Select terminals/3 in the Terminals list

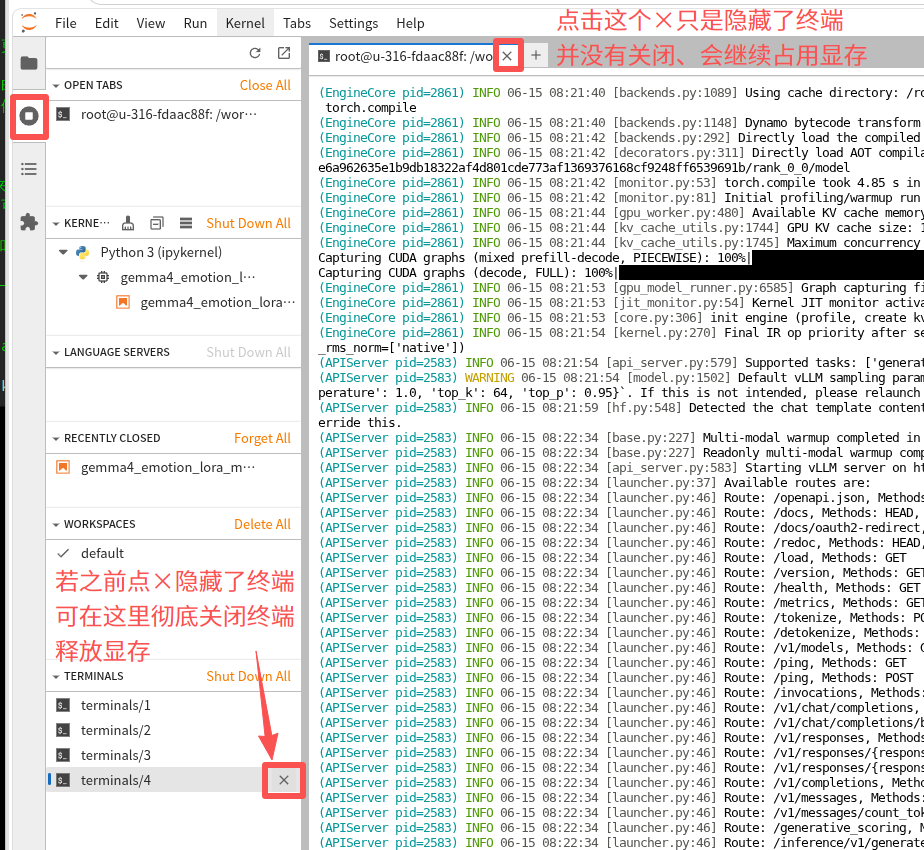[174, 755]
